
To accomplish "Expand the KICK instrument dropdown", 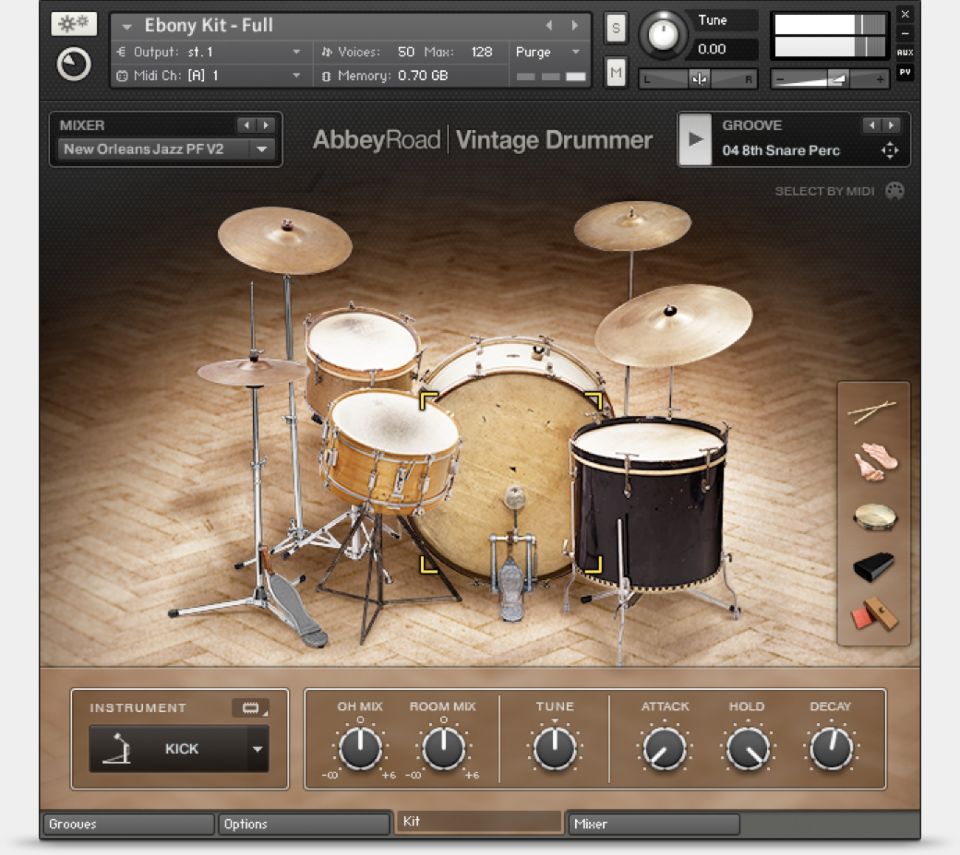I will (x=258, y=749).
